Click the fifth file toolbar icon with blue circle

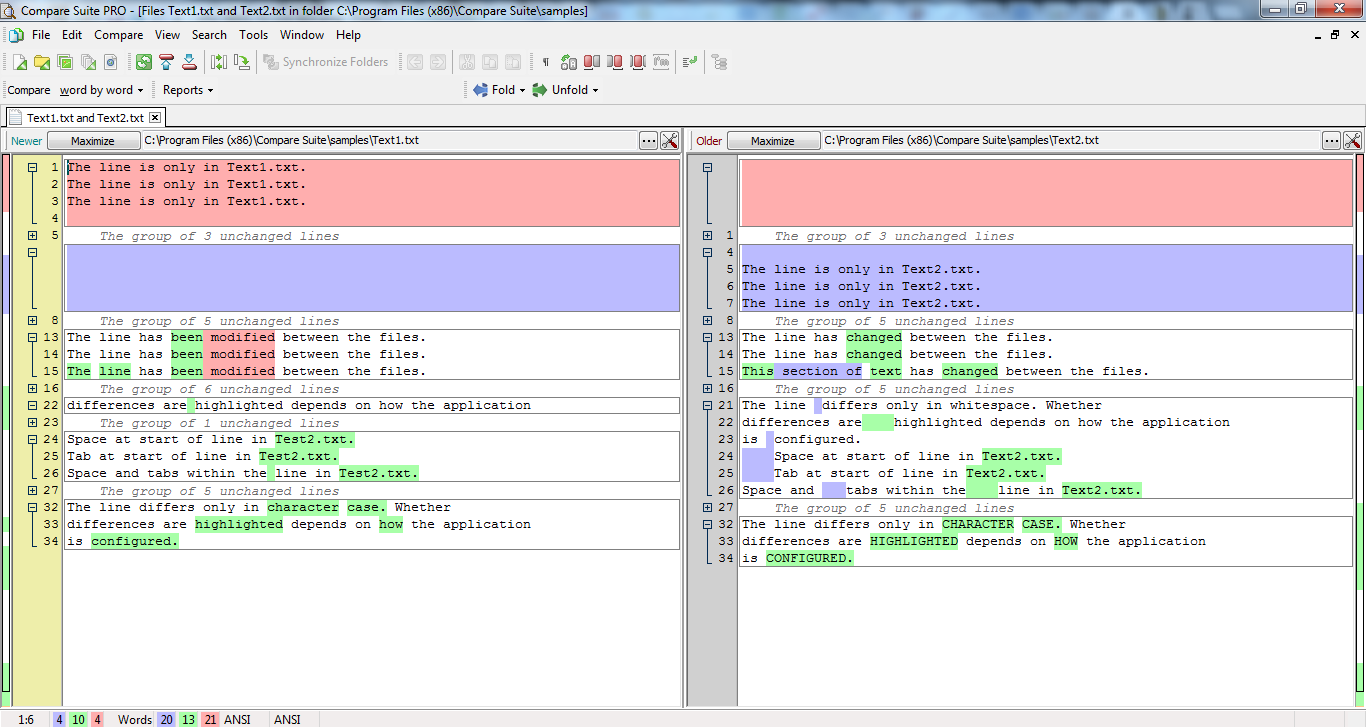coord(111,62)
